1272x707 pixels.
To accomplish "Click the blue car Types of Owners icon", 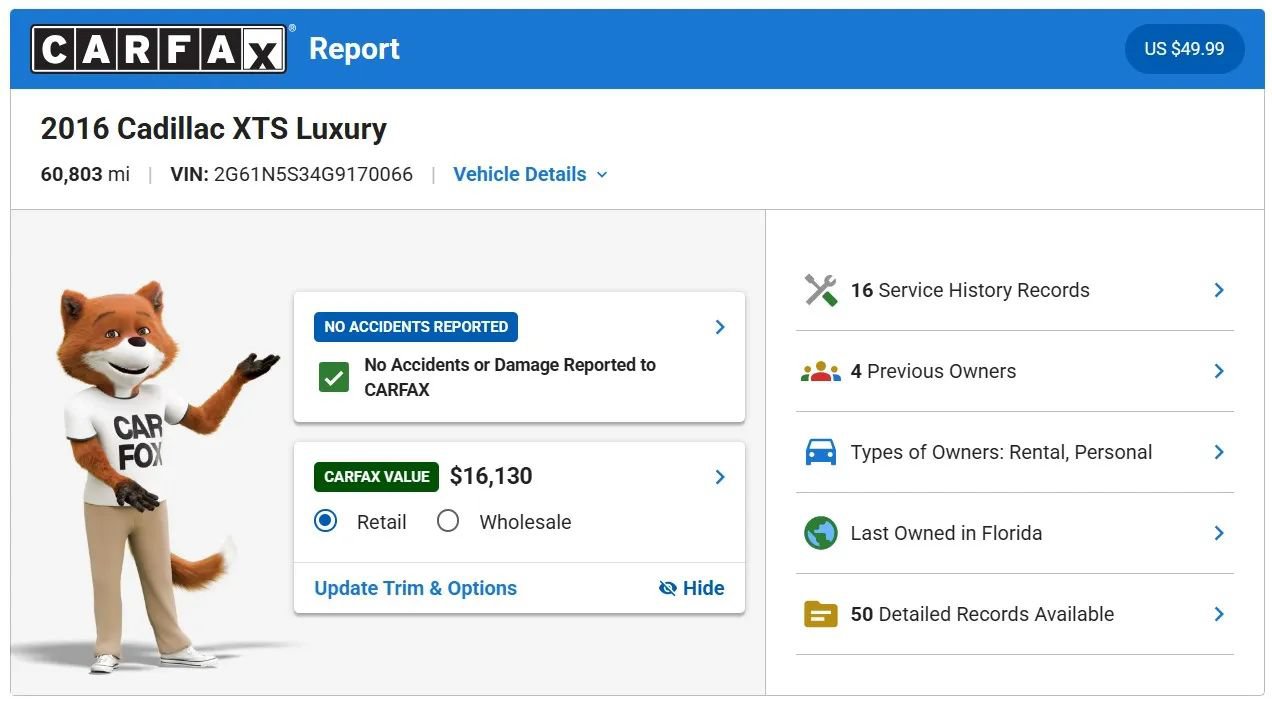I will (821, 452).
